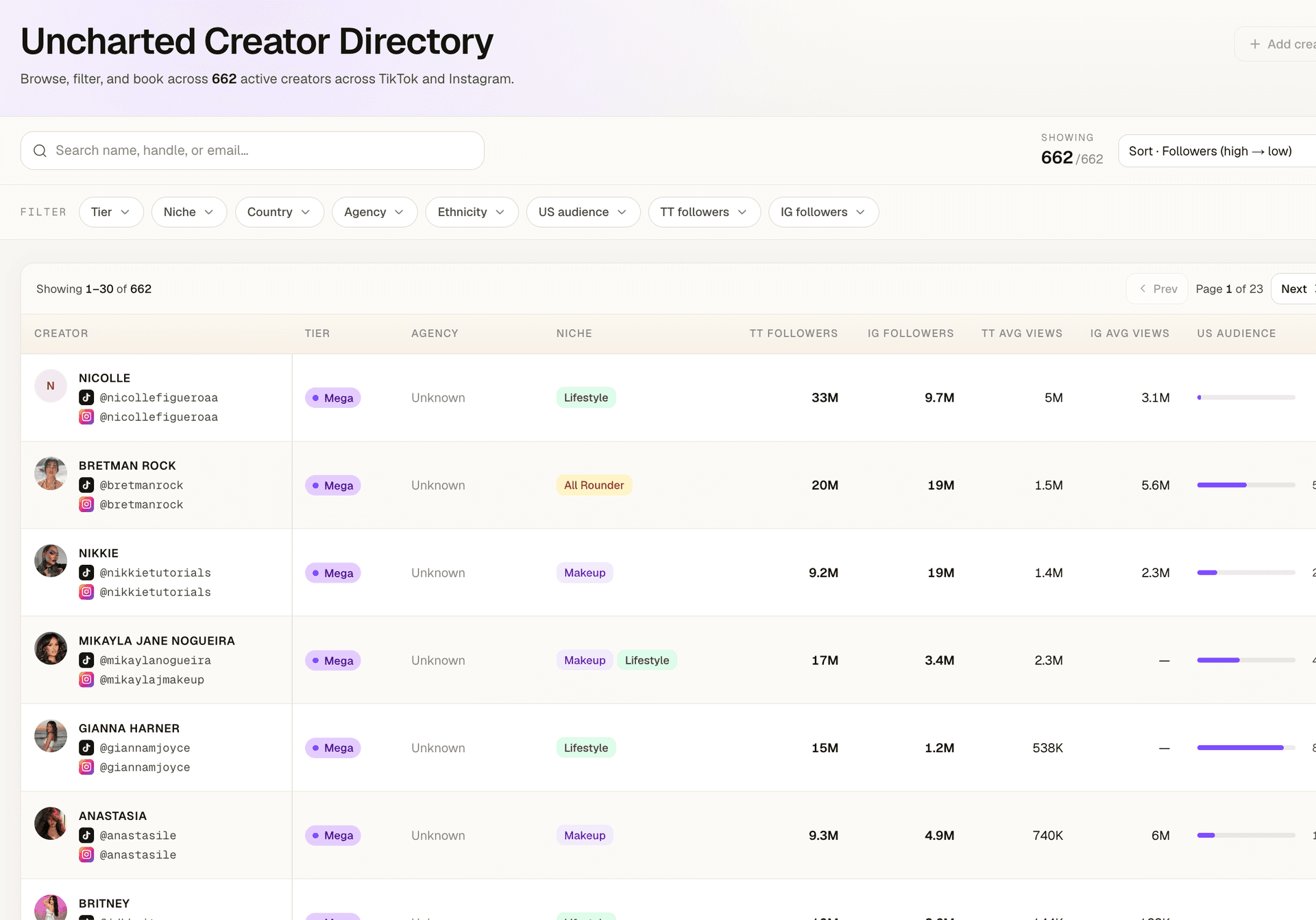The width and height of the screenshot is (1316, 920).
Task: Click the Add creator button
Action: point(1276,44)
